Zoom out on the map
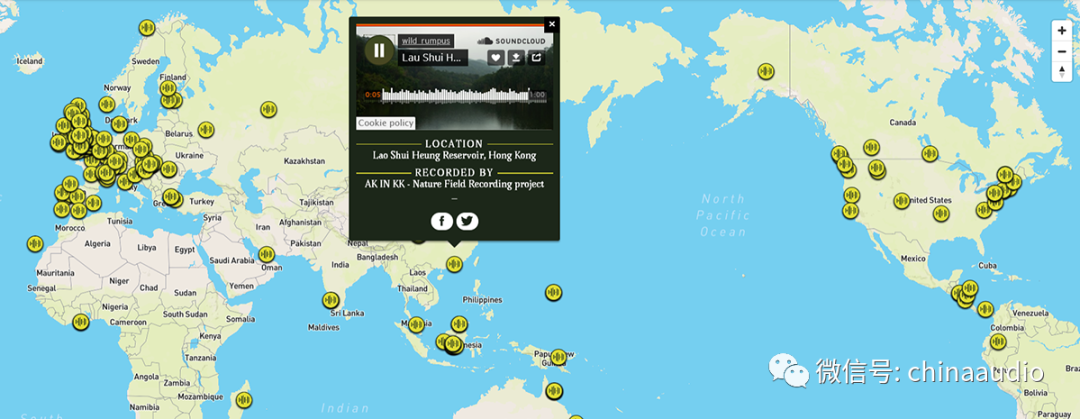The width and height of the screenshot is (1080, 419). click(1062, 51)
